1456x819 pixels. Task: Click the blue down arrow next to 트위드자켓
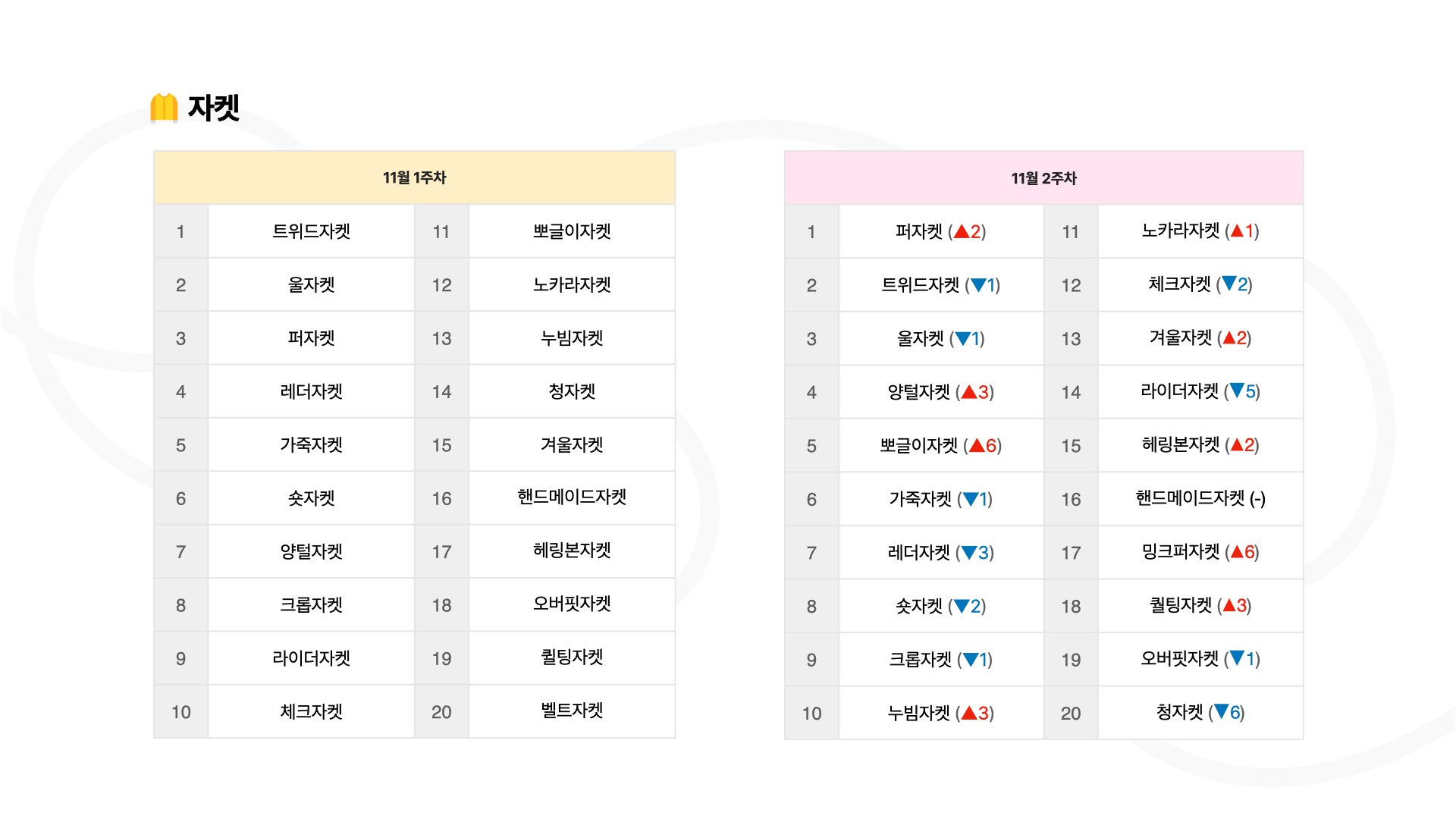[977, 285]
